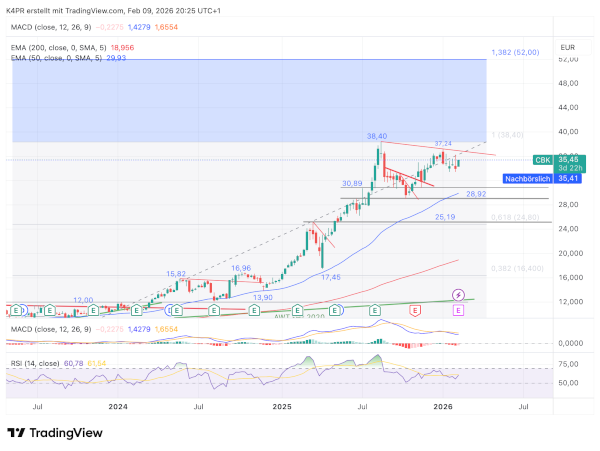Image resolution: width=600 pixels, height=451 pixels.
Task: Click the 17,45 low price label
Action: (x=330, y=277)
